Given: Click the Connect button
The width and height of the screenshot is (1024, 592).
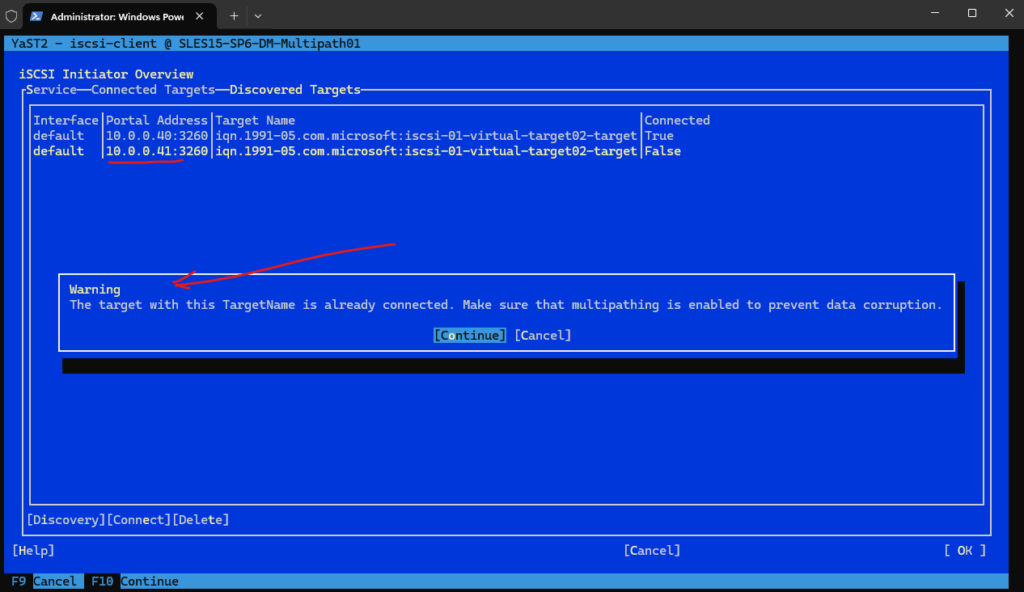Looking at the screenshot, I should coord(138,519).
